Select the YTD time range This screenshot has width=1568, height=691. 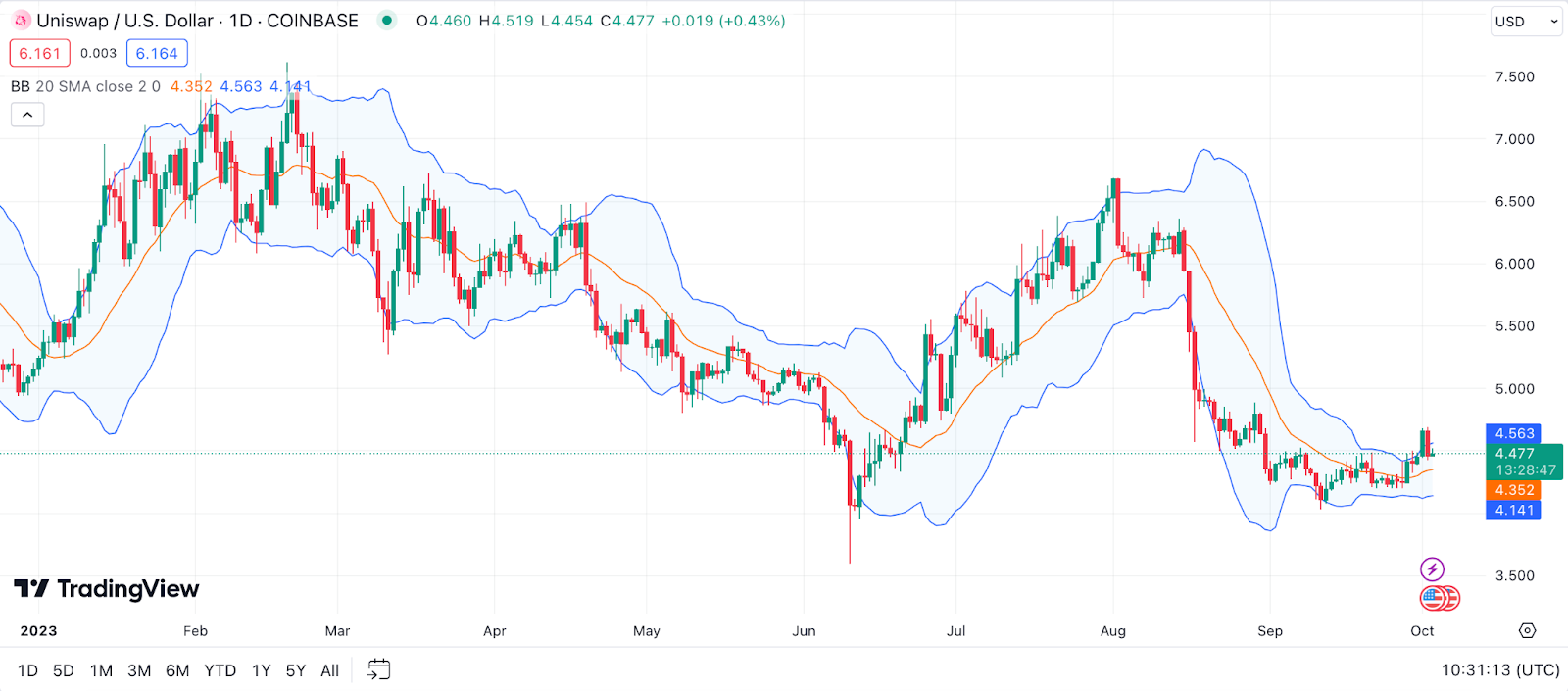coord(220,671)
